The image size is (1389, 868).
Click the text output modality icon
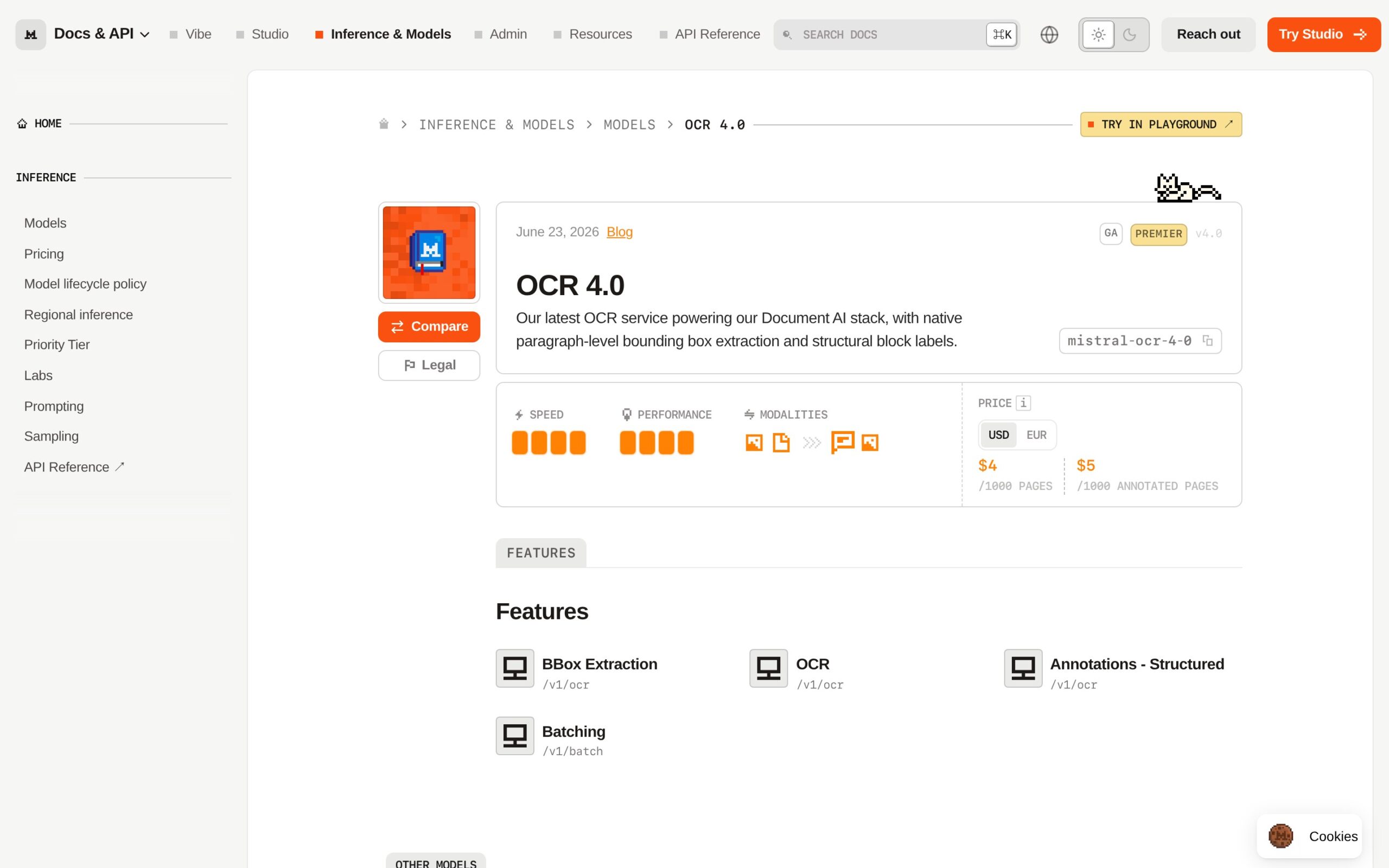842,442
